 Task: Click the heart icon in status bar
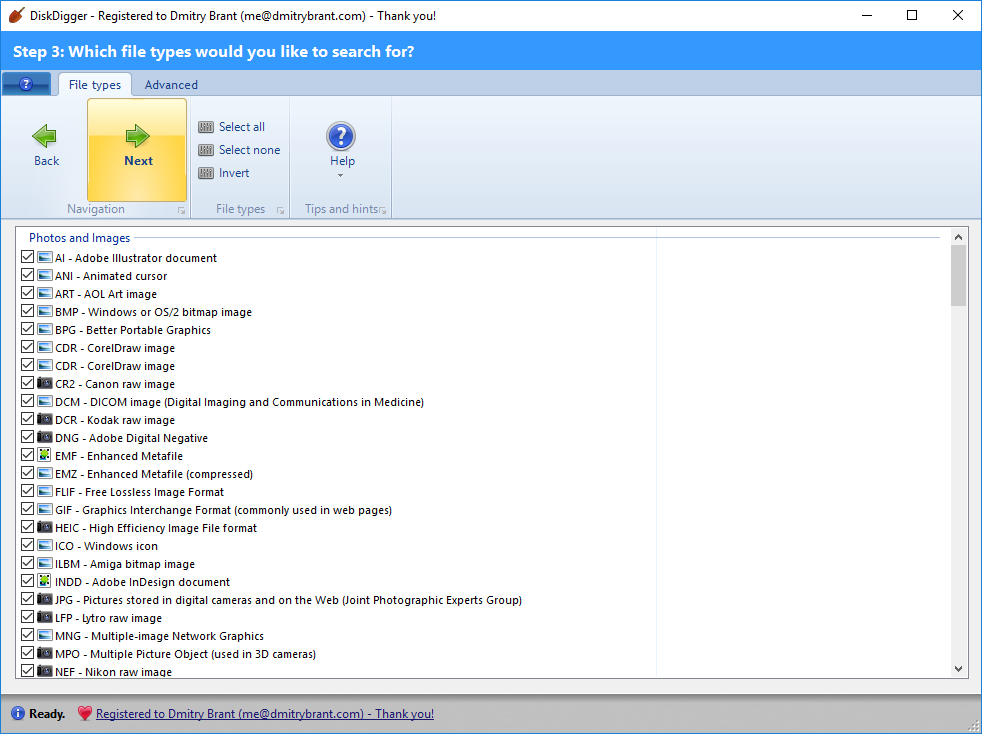coord(85,714)
